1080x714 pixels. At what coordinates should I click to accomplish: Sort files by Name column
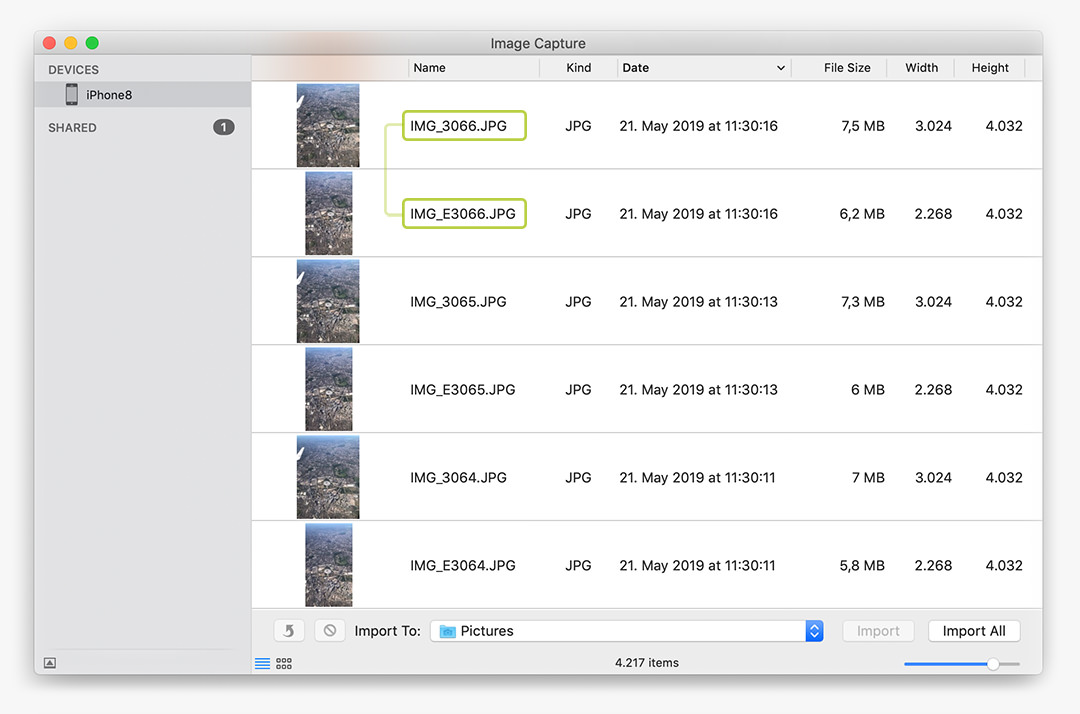tap(473, 68)
